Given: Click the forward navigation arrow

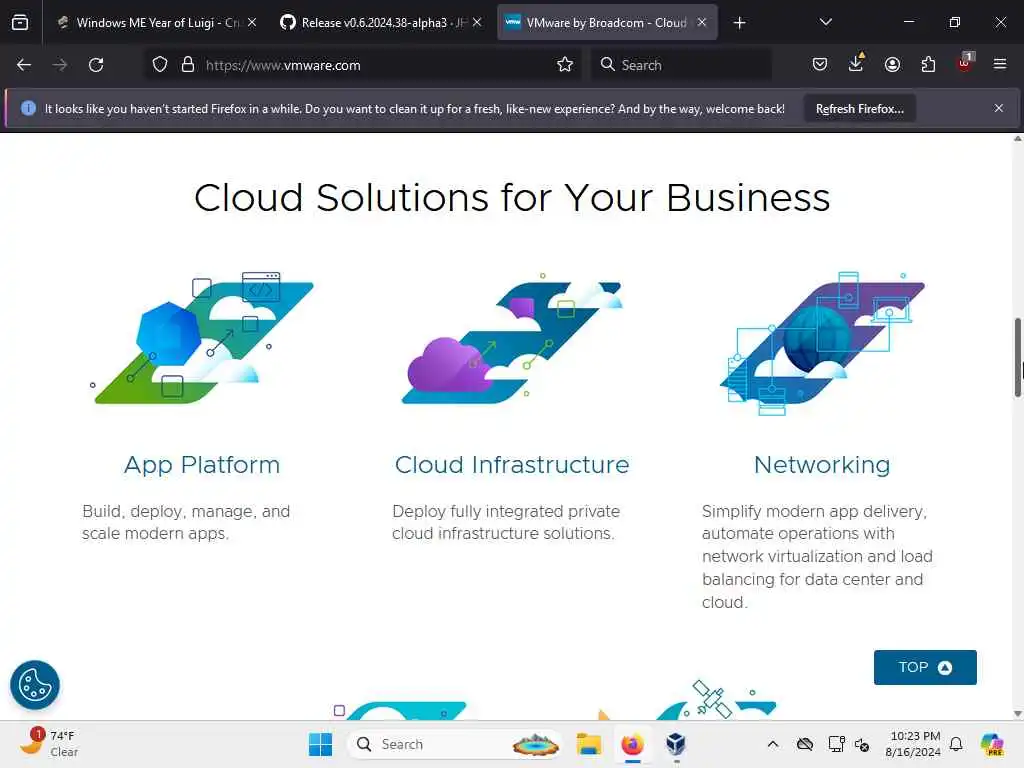Looking at the screenshot, I should [x=59, y=65].
